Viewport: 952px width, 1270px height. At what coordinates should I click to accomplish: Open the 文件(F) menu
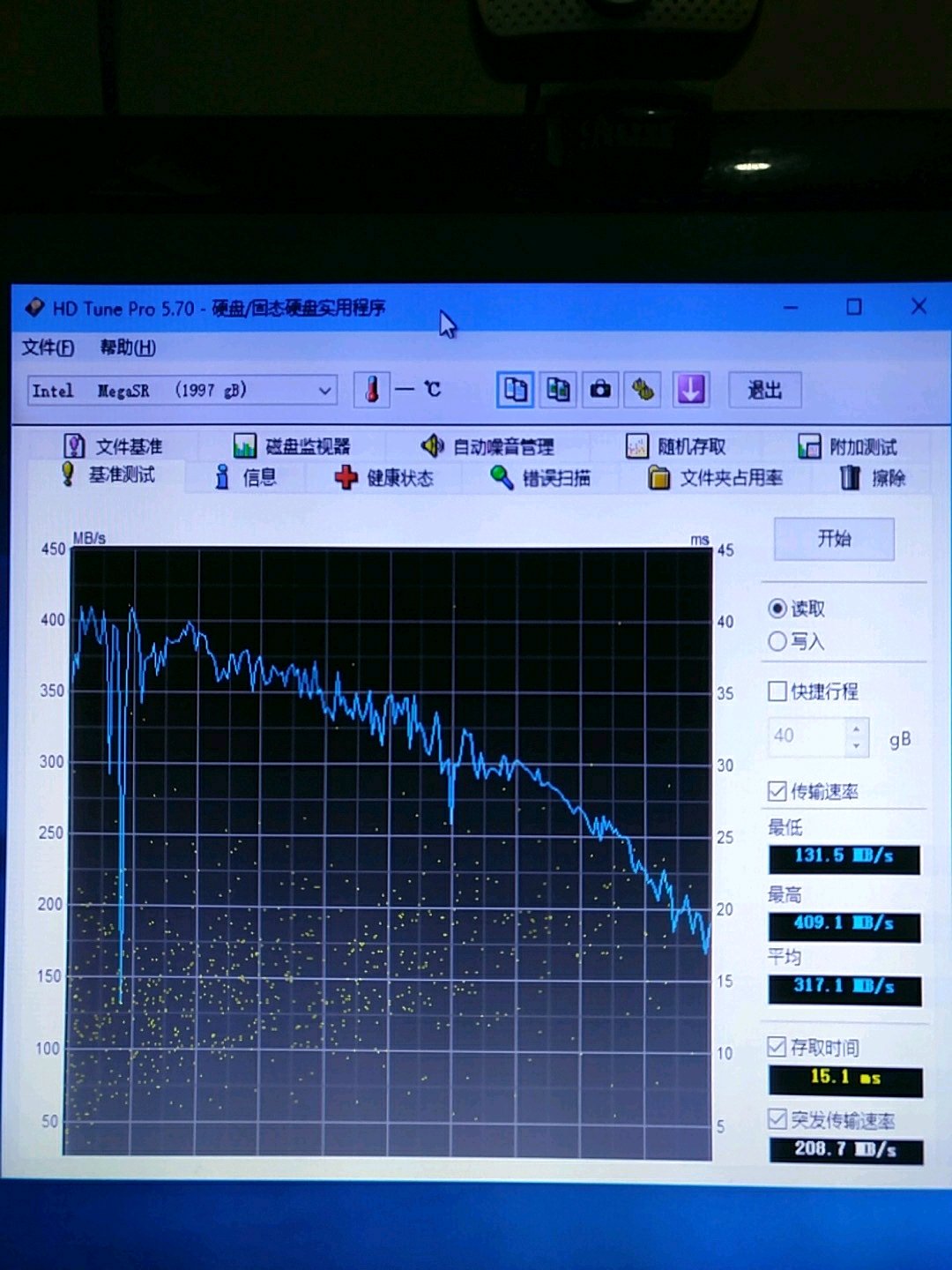pyautogui.click(x=48, y=347)
